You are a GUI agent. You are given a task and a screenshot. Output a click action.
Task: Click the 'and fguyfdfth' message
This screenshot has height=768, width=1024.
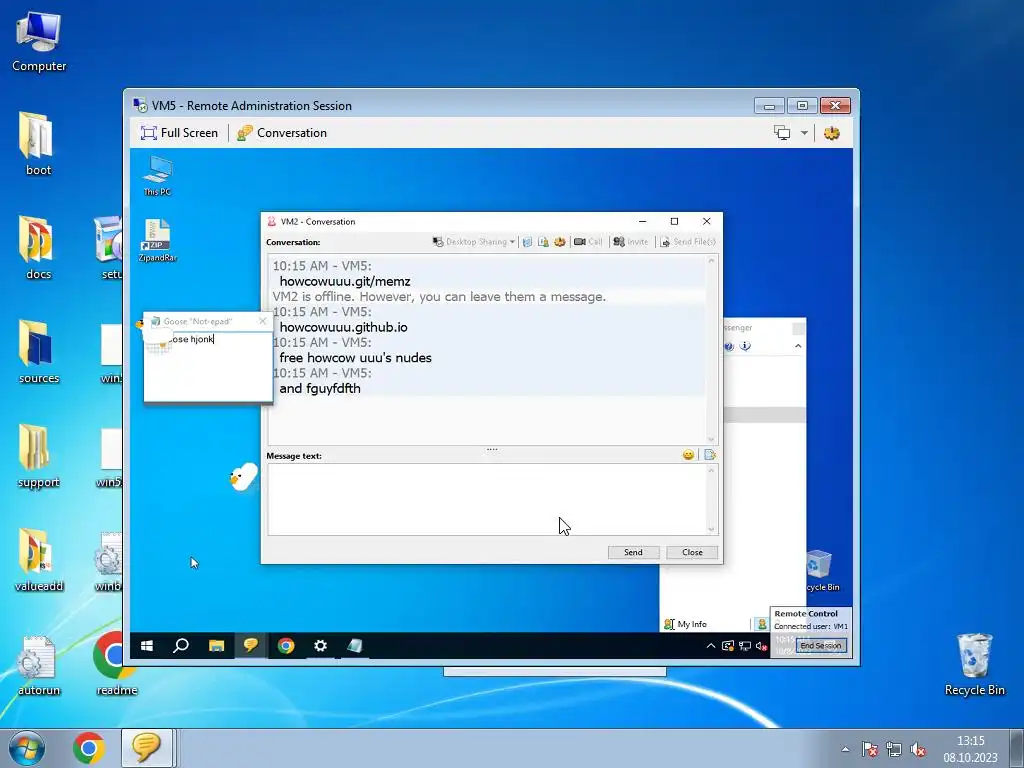click(x=320, y=389)
